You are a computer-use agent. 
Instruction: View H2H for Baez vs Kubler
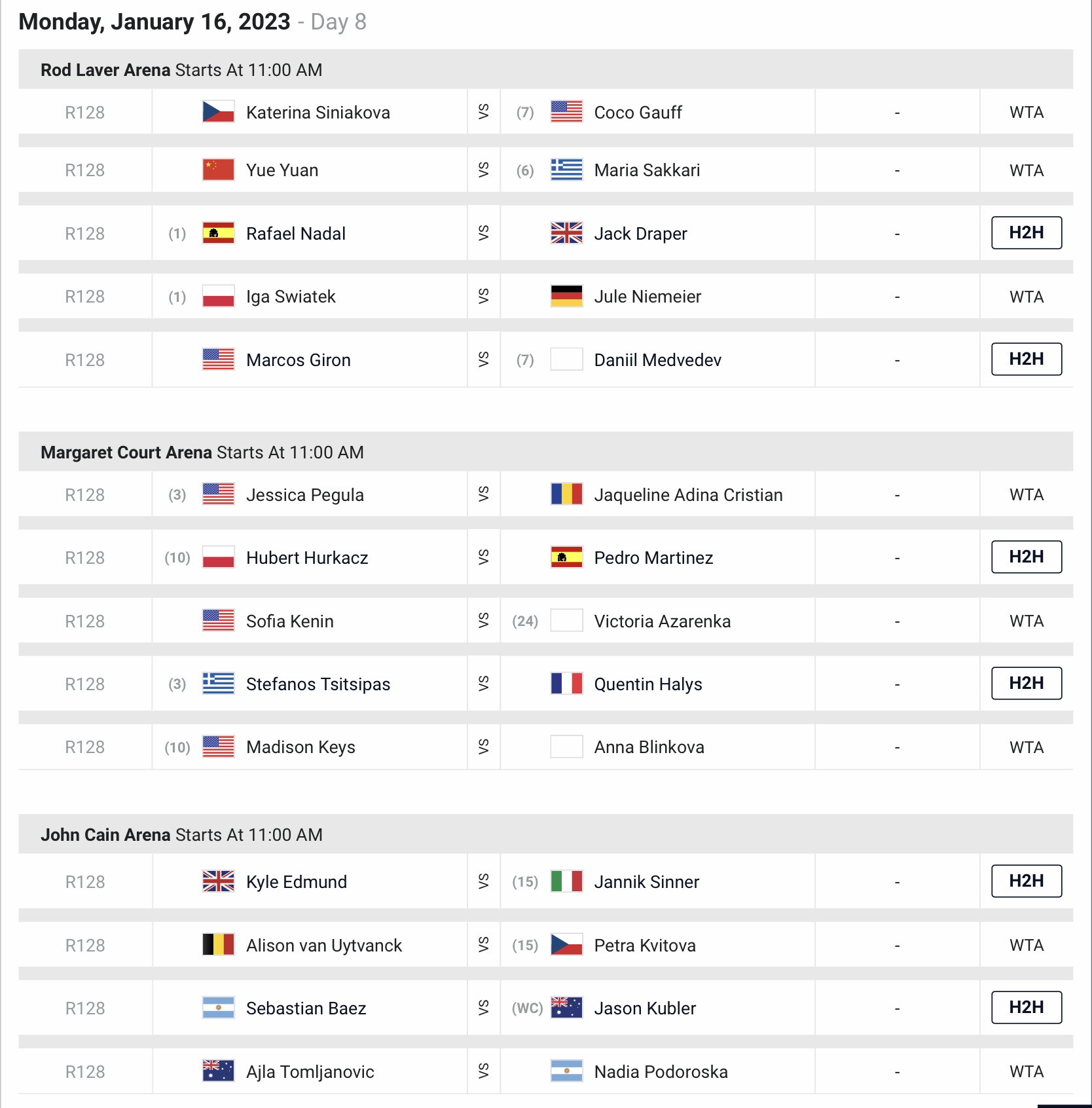(1026, 1007)
